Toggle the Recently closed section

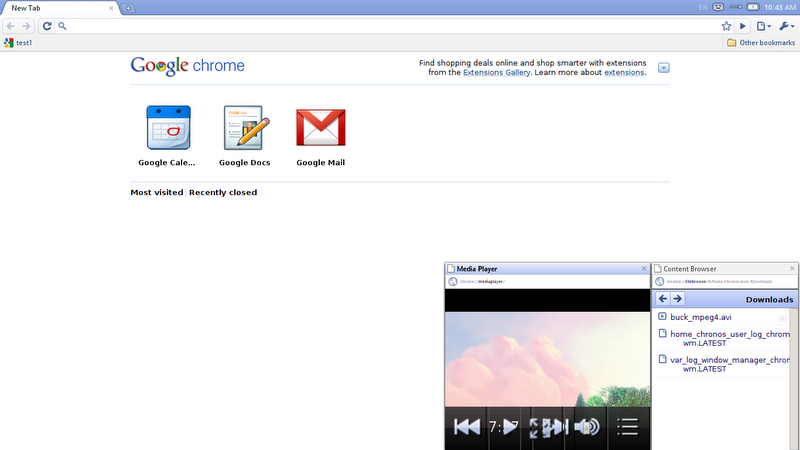pyautogui.click(x=223, y=192)
